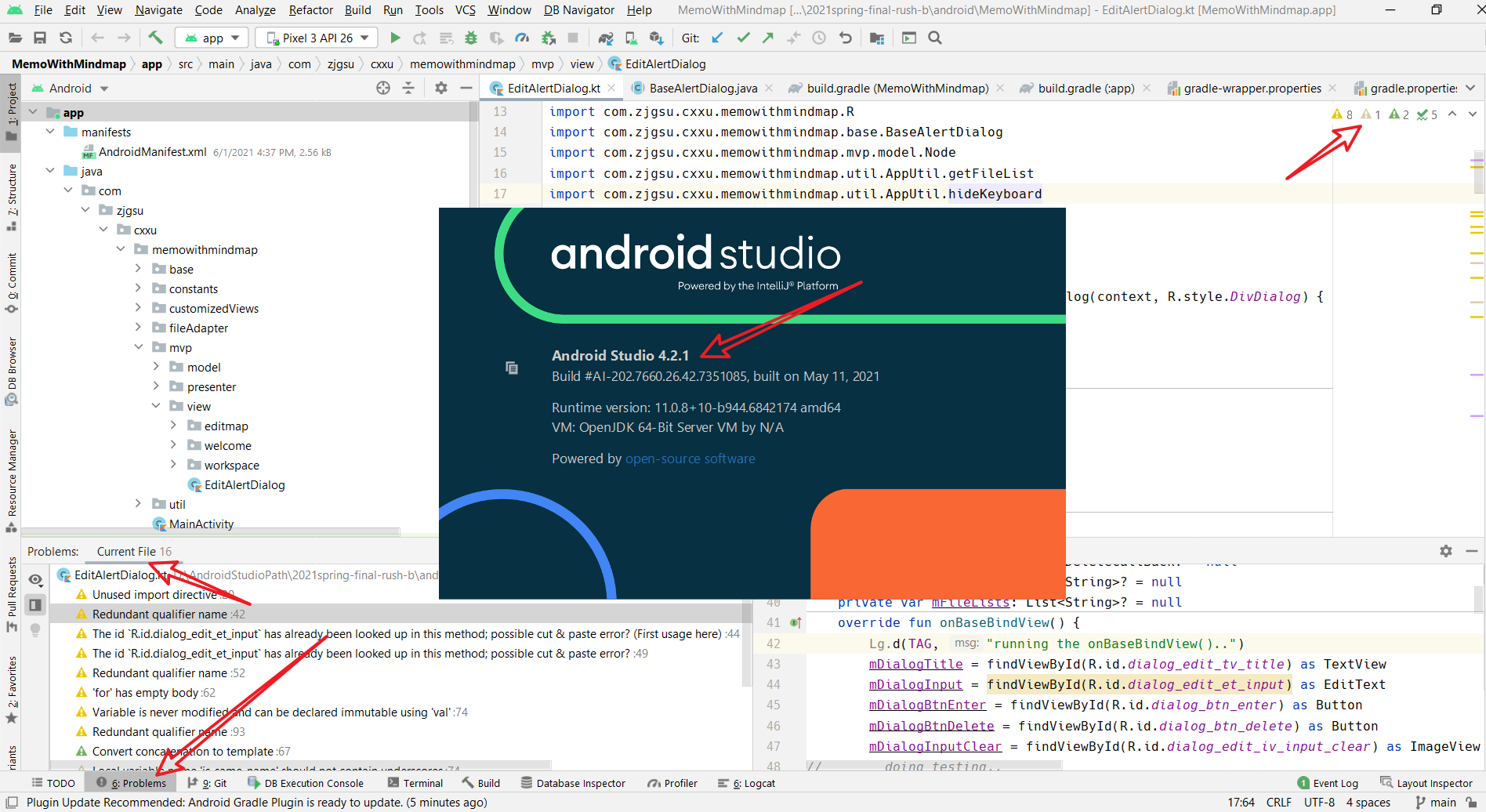Click Sync Project with Gradle Files icon

[x=606, y=38]
